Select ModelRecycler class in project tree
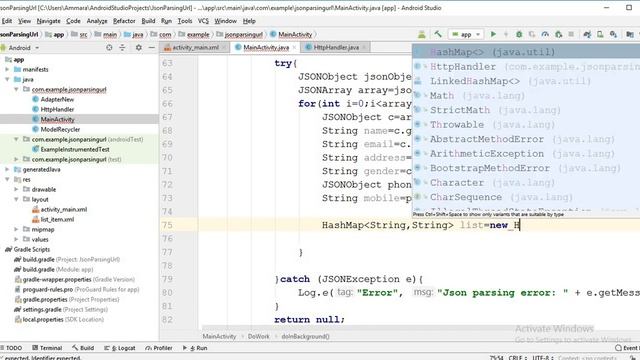This screenshot has width=640, height=360. [60, 129]
